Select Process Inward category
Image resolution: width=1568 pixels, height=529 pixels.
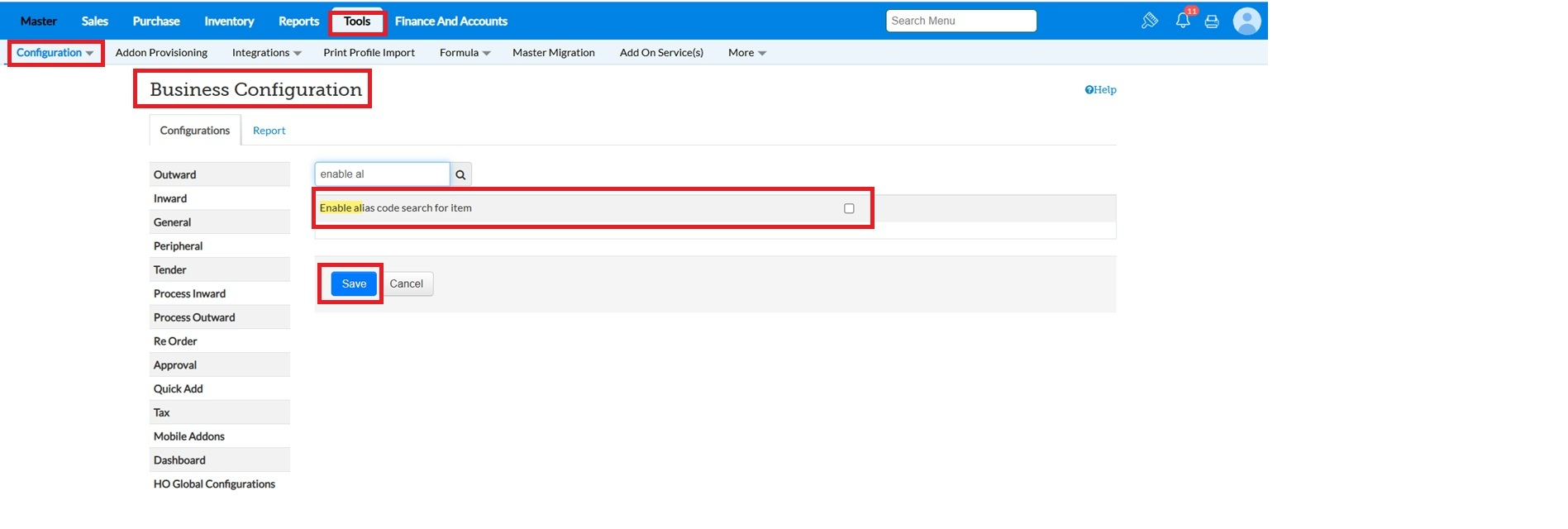220,293
